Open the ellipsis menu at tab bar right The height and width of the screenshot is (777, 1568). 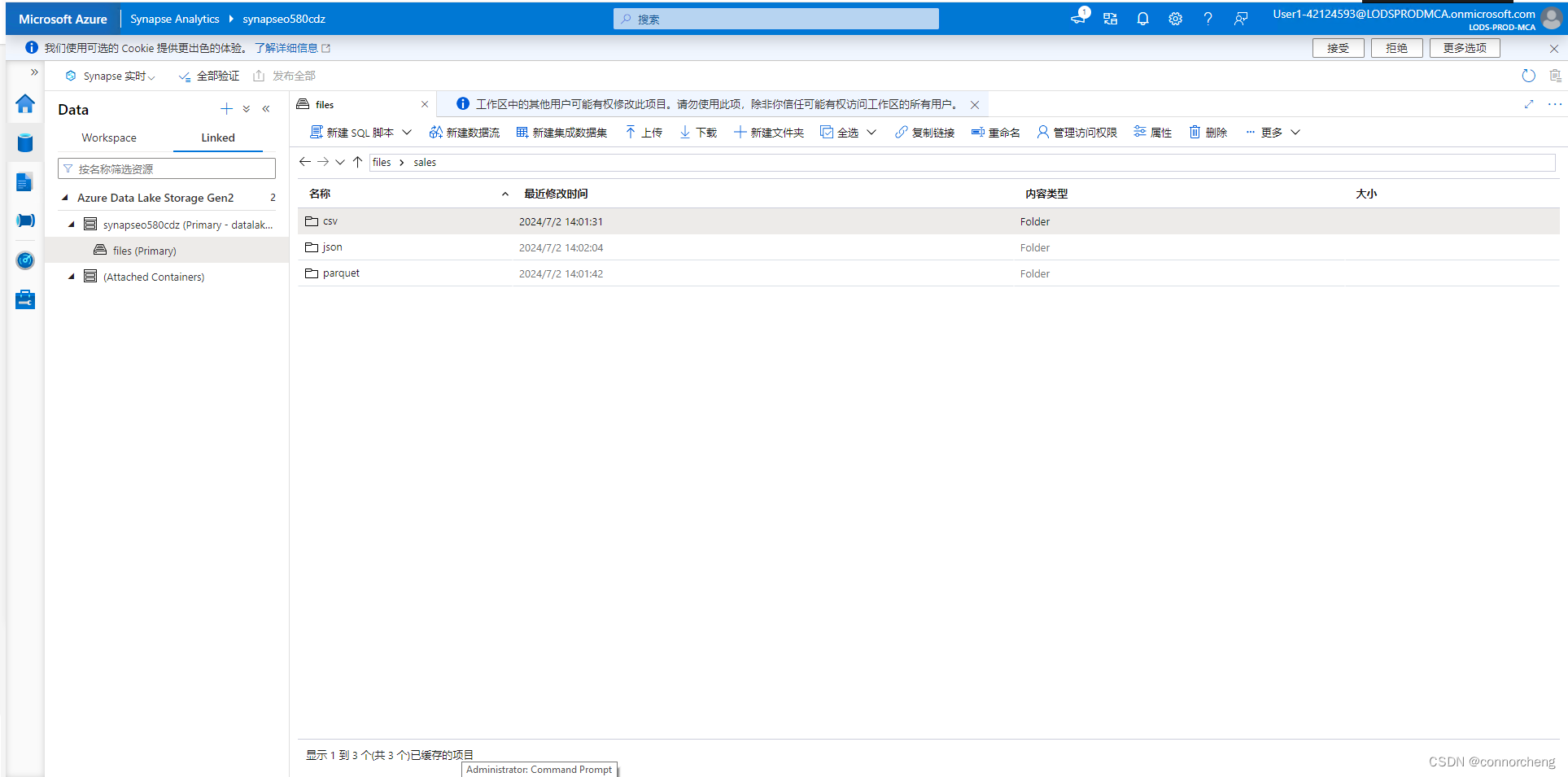[x=1554, y=104]
